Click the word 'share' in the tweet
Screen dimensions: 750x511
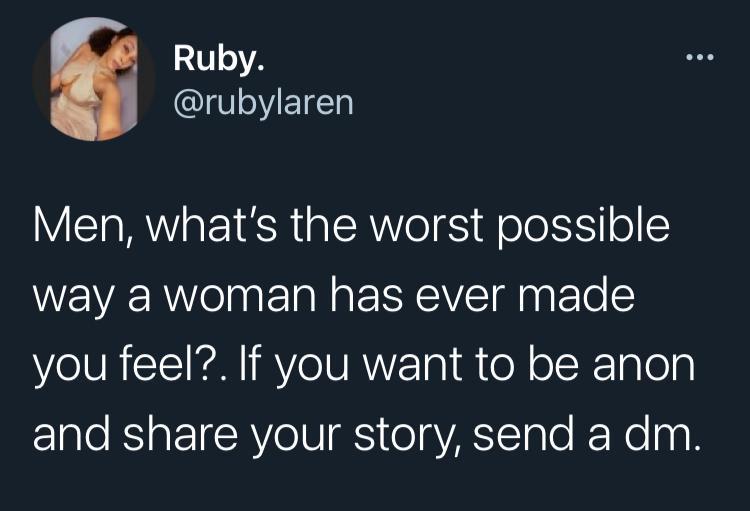point(180,433)
